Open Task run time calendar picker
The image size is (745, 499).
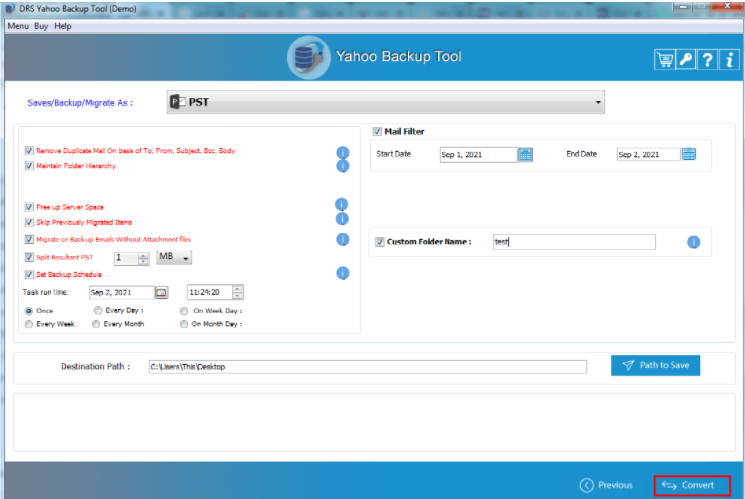(x=162, y=292)
